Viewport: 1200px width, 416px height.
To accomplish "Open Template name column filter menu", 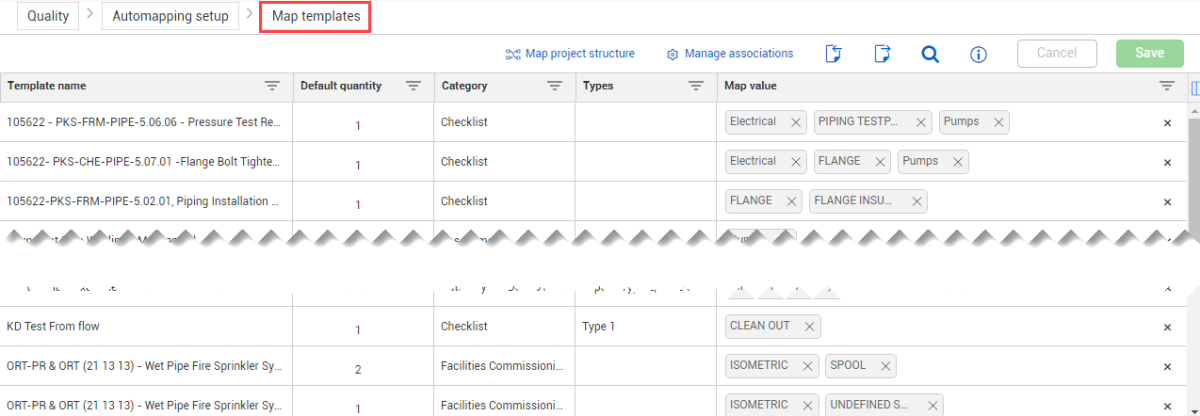I will tap(272, 86).
